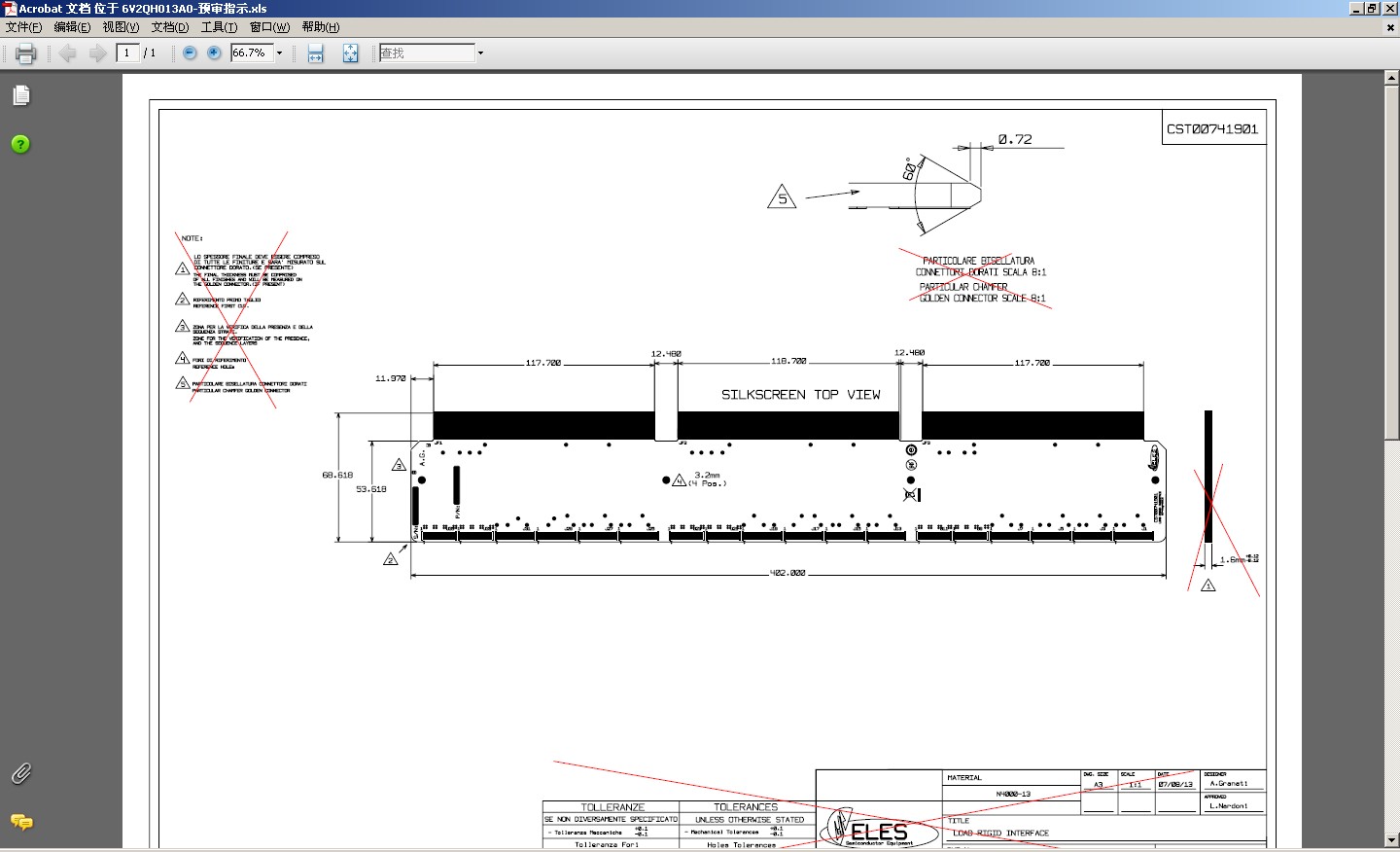Click the Acrobat document icon in title bar
Viewport: 1400px width, 852px height.
click(10, 9)
